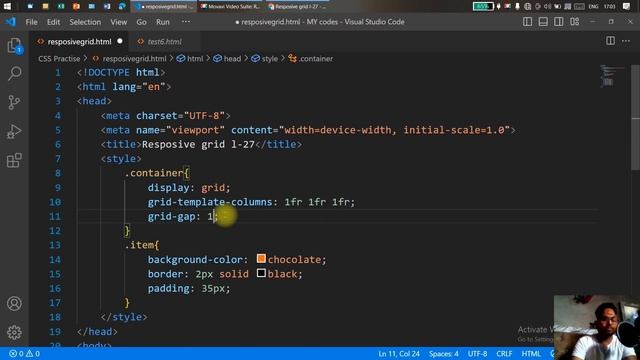Open the File menu
The image size is (640, 360).
(31, 22)
